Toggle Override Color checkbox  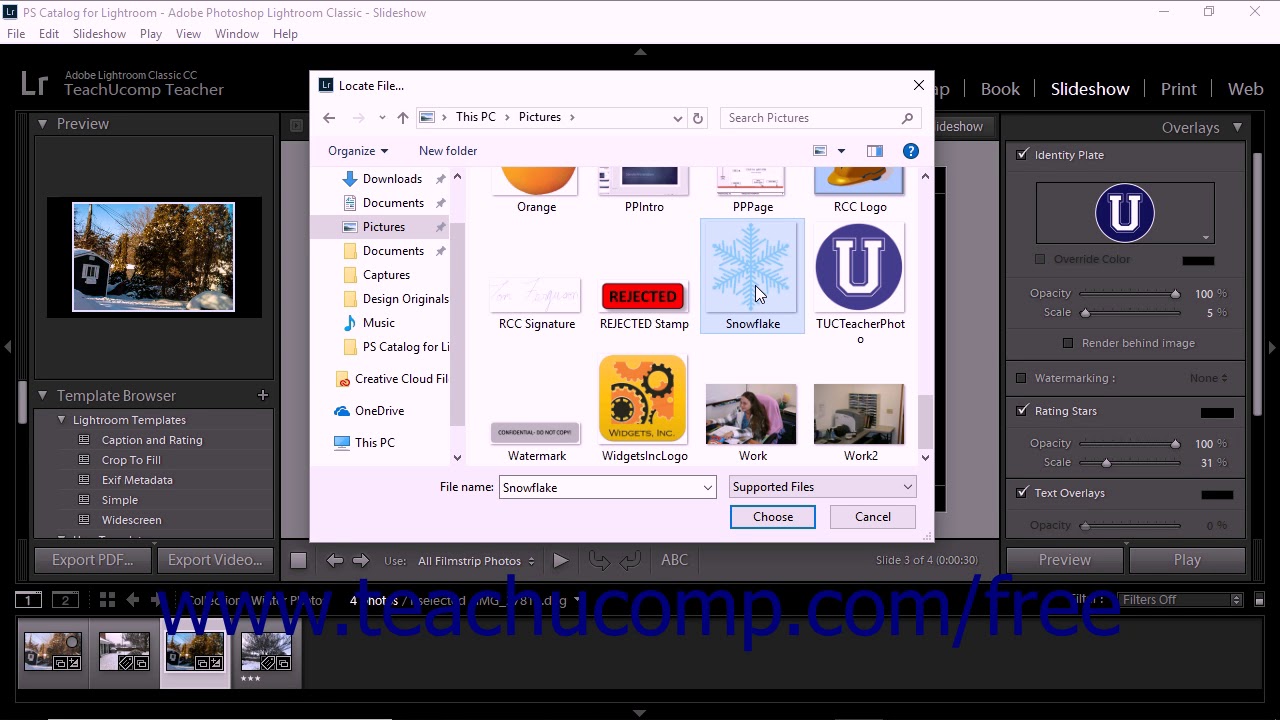(1040, 259)
